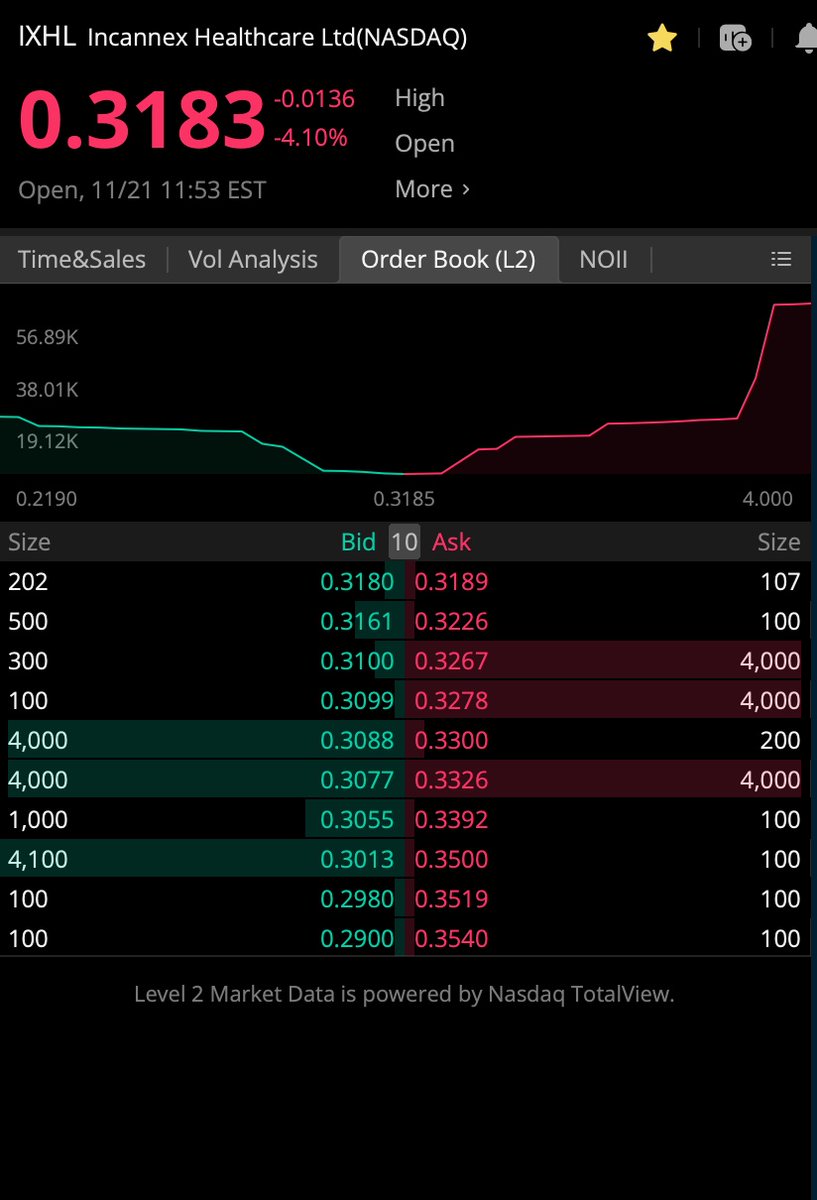Select the bid price 0.3099
This screenshot has height=1200, width=817.
pos(357,701)
